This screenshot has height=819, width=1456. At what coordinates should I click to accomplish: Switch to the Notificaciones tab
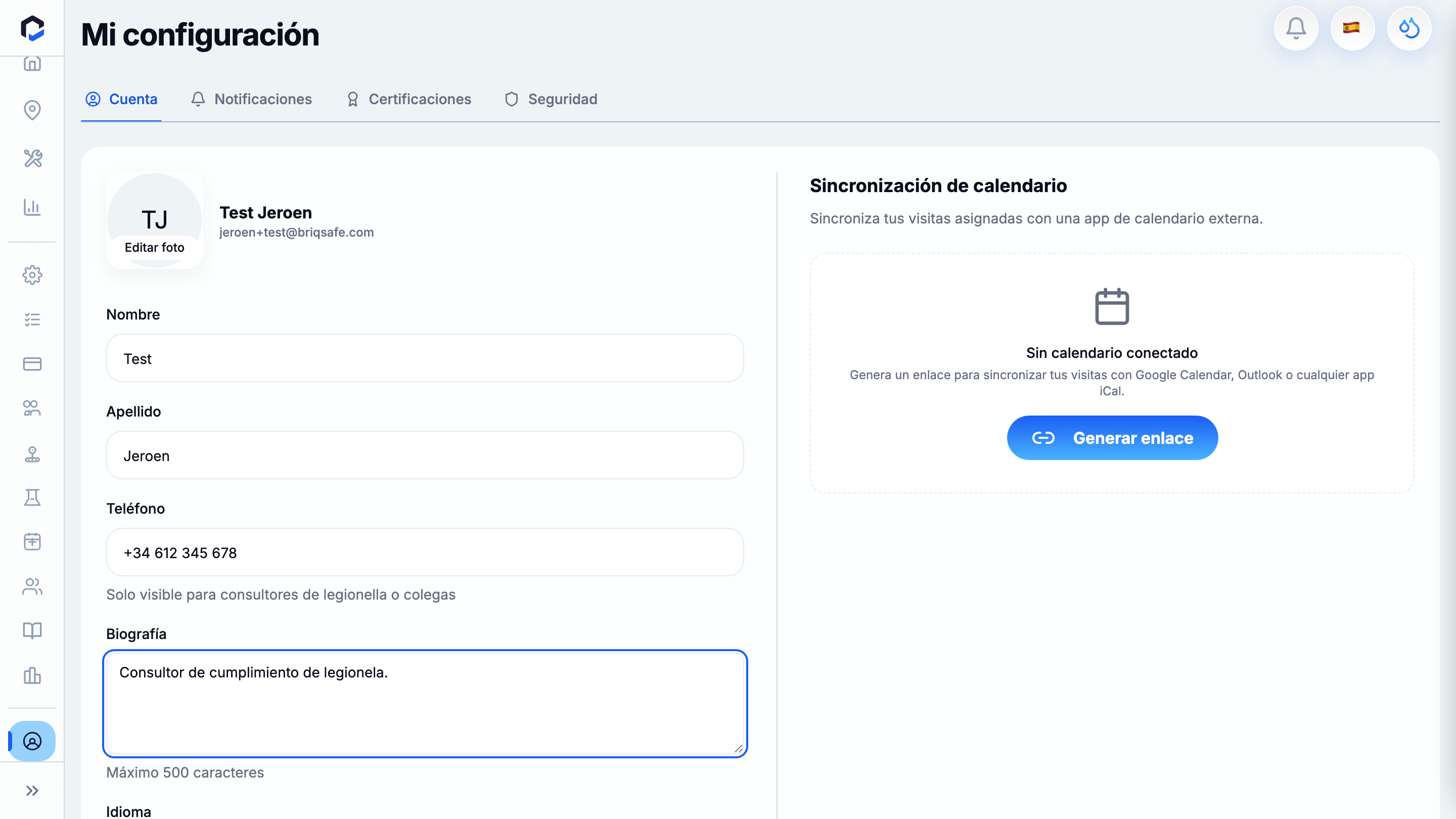point(252,100)
